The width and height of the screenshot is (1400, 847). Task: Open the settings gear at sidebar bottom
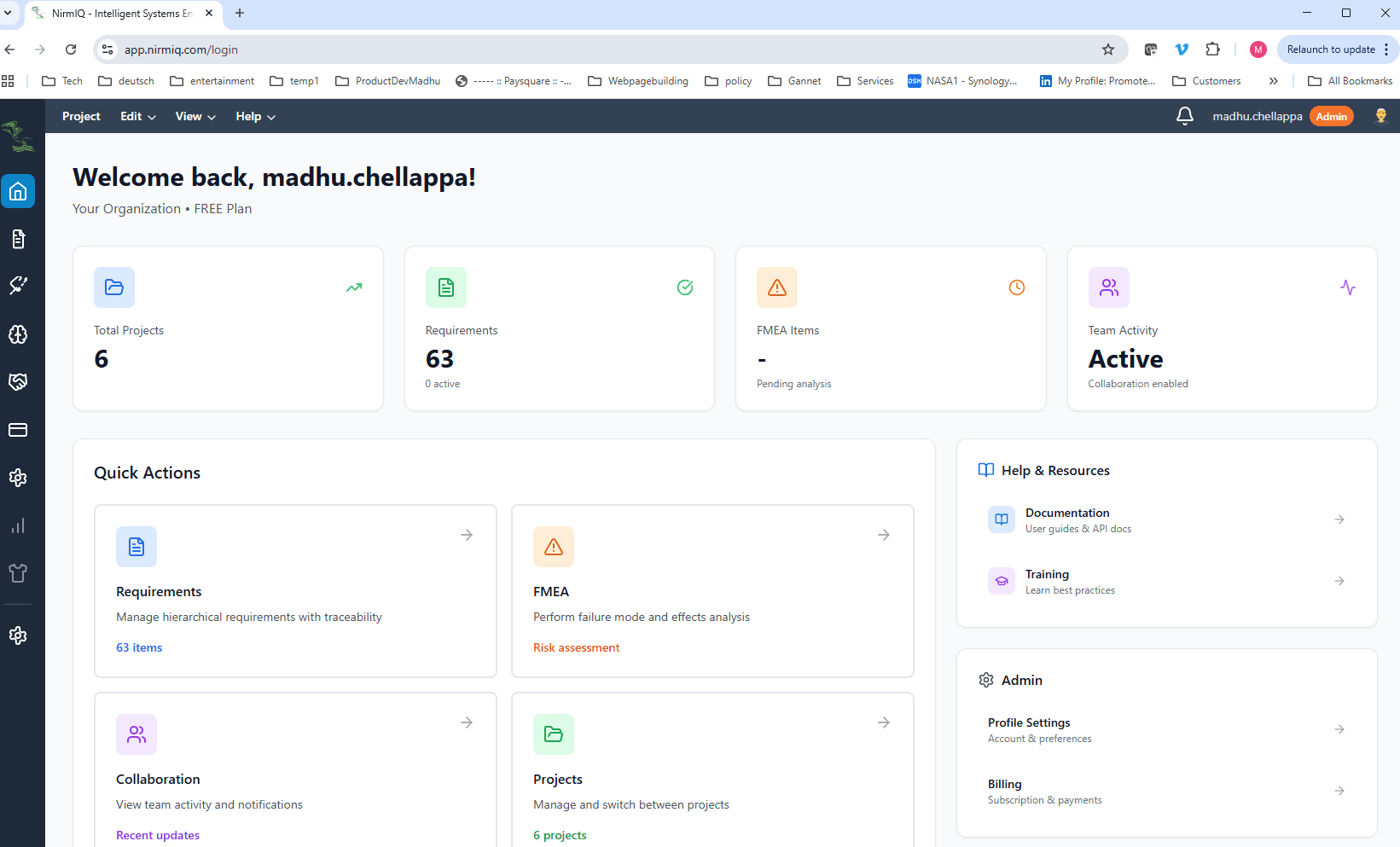[18, 635]
